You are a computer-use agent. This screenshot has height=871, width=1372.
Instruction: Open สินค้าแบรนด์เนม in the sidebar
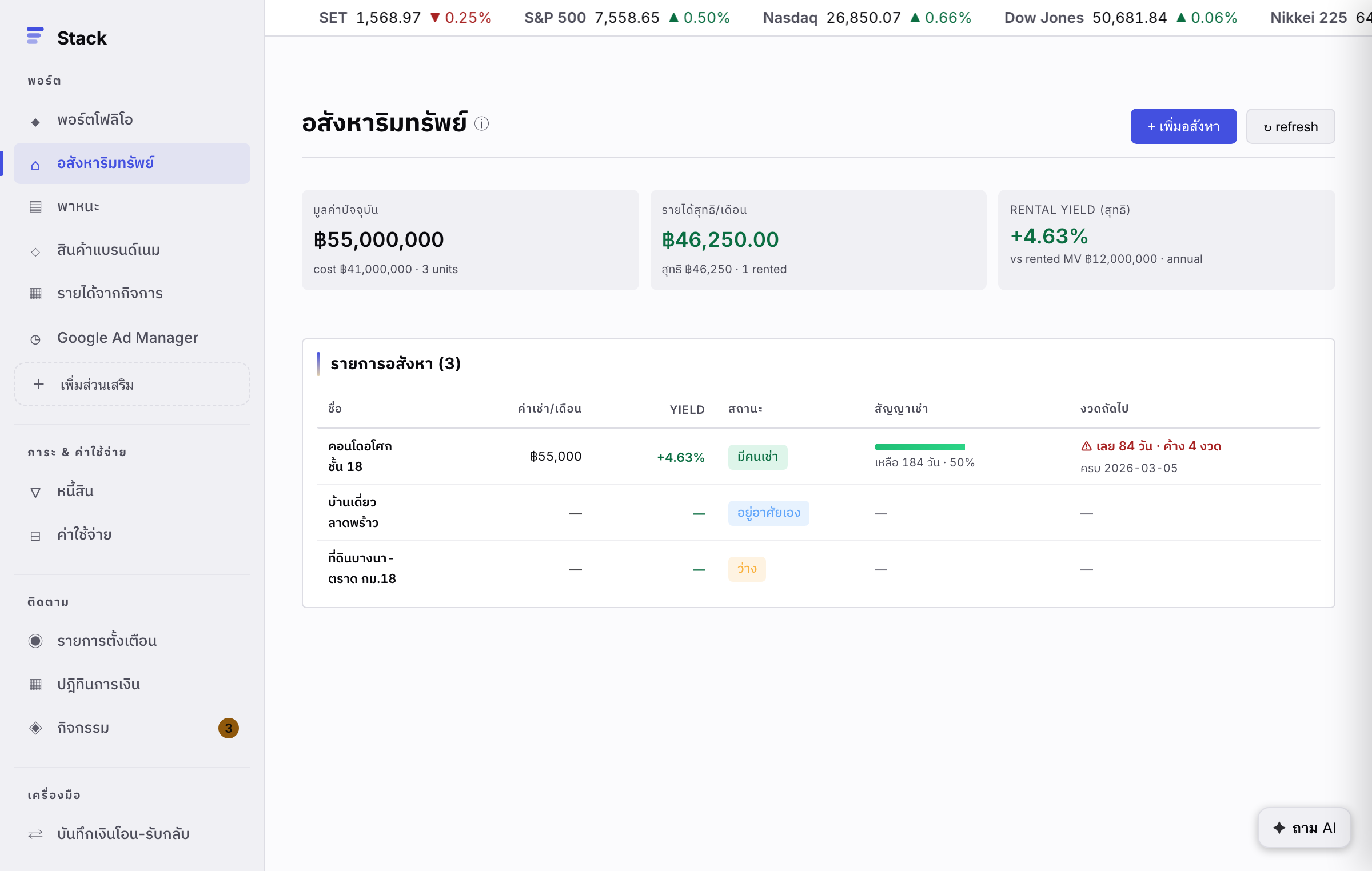point(132,250)
